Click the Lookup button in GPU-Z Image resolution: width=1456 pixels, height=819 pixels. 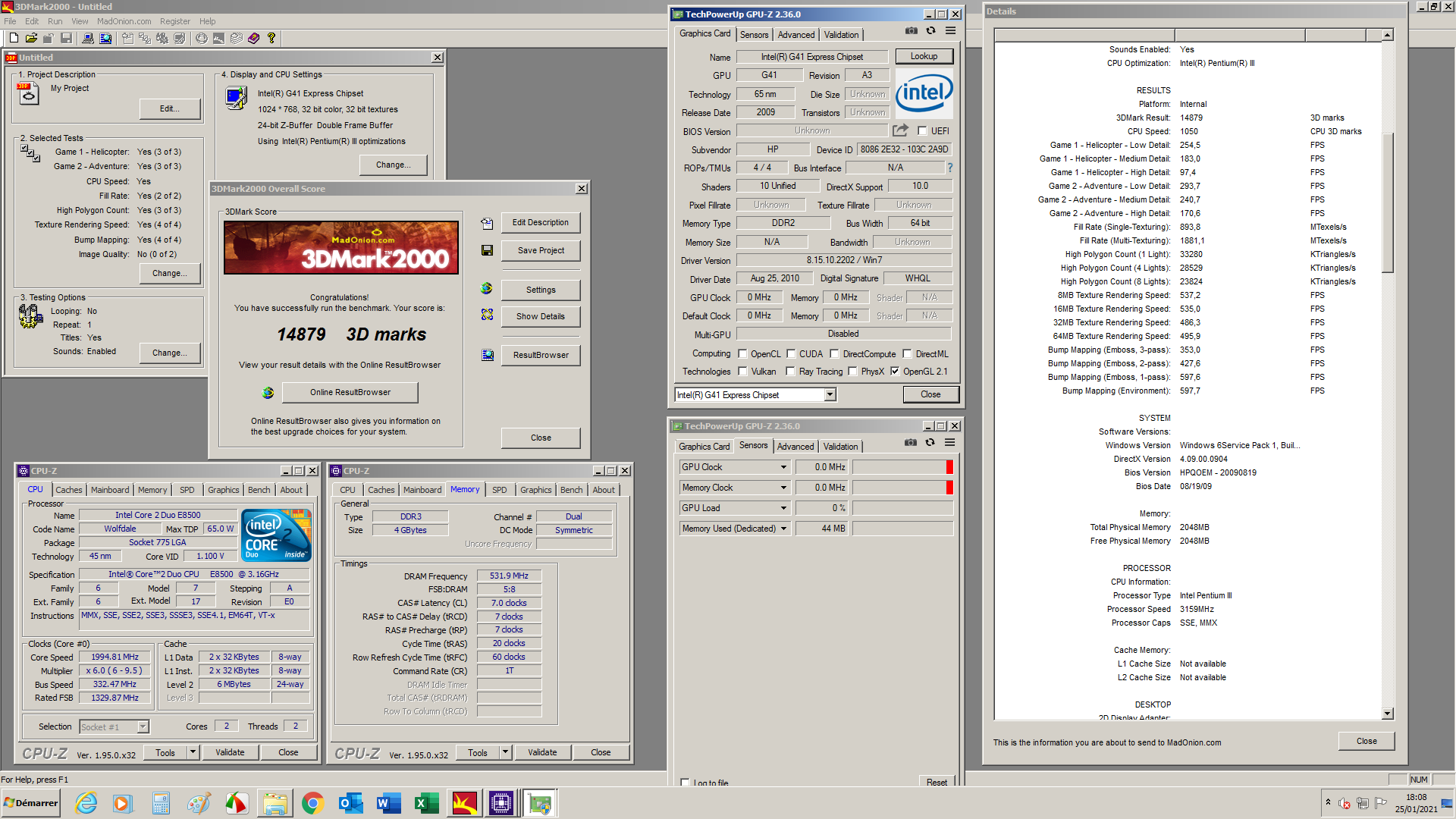click(924, 56)
